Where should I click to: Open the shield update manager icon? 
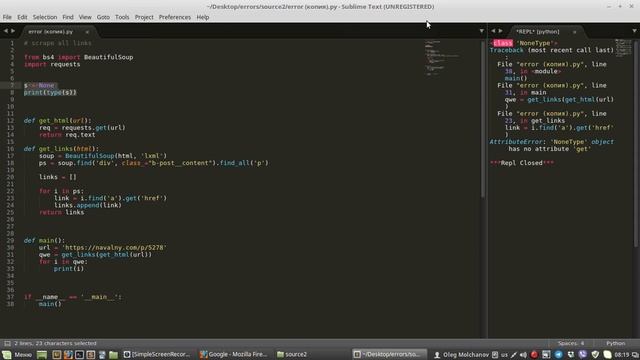click(595, 354)
